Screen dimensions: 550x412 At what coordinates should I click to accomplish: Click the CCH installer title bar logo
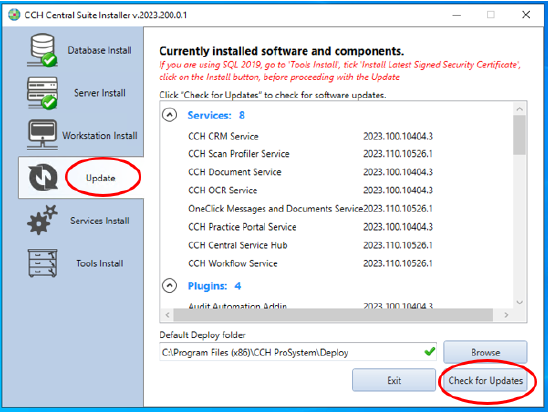tap(14, 15)
